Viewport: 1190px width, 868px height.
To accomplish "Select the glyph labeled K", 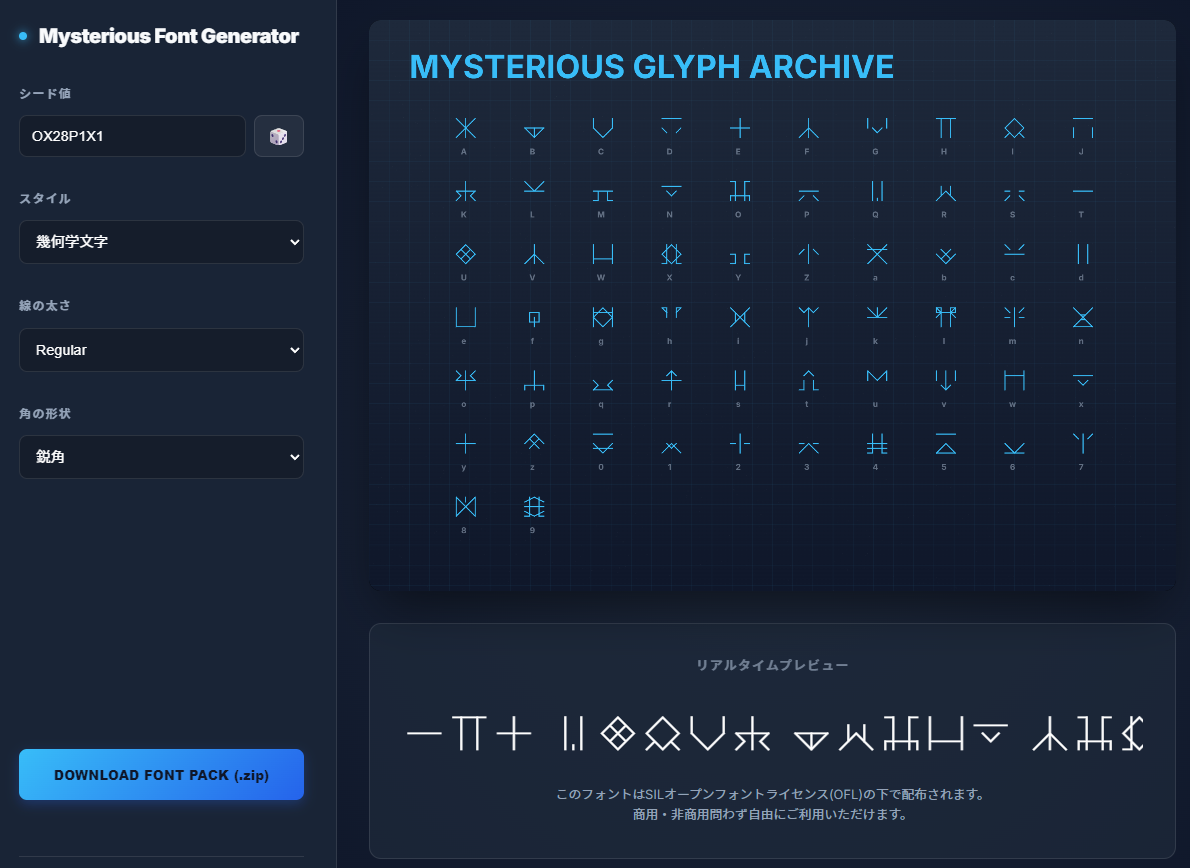I will [x=465, y=191].
